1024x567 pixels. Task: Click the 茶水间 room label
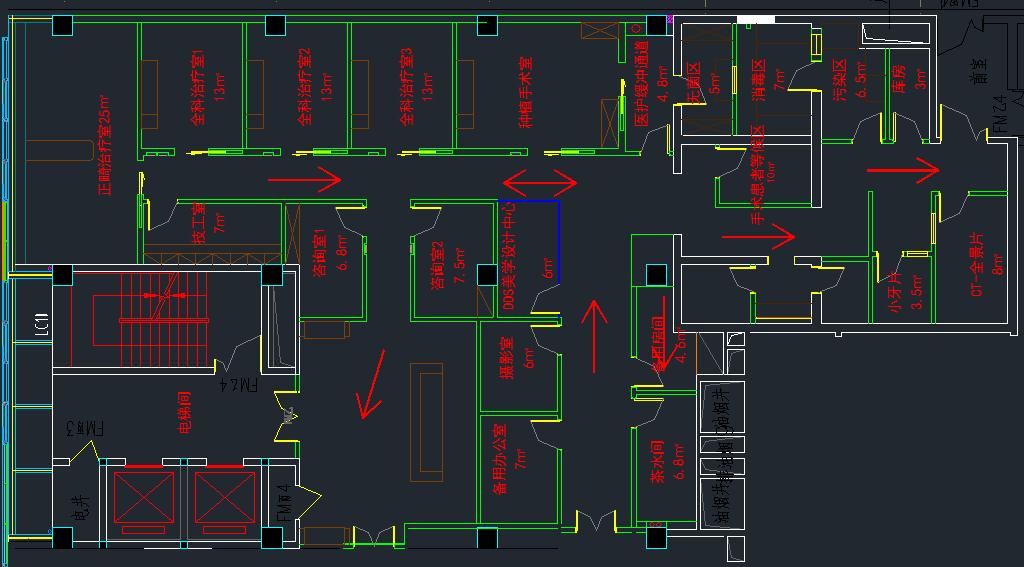[x=657, y=461]
